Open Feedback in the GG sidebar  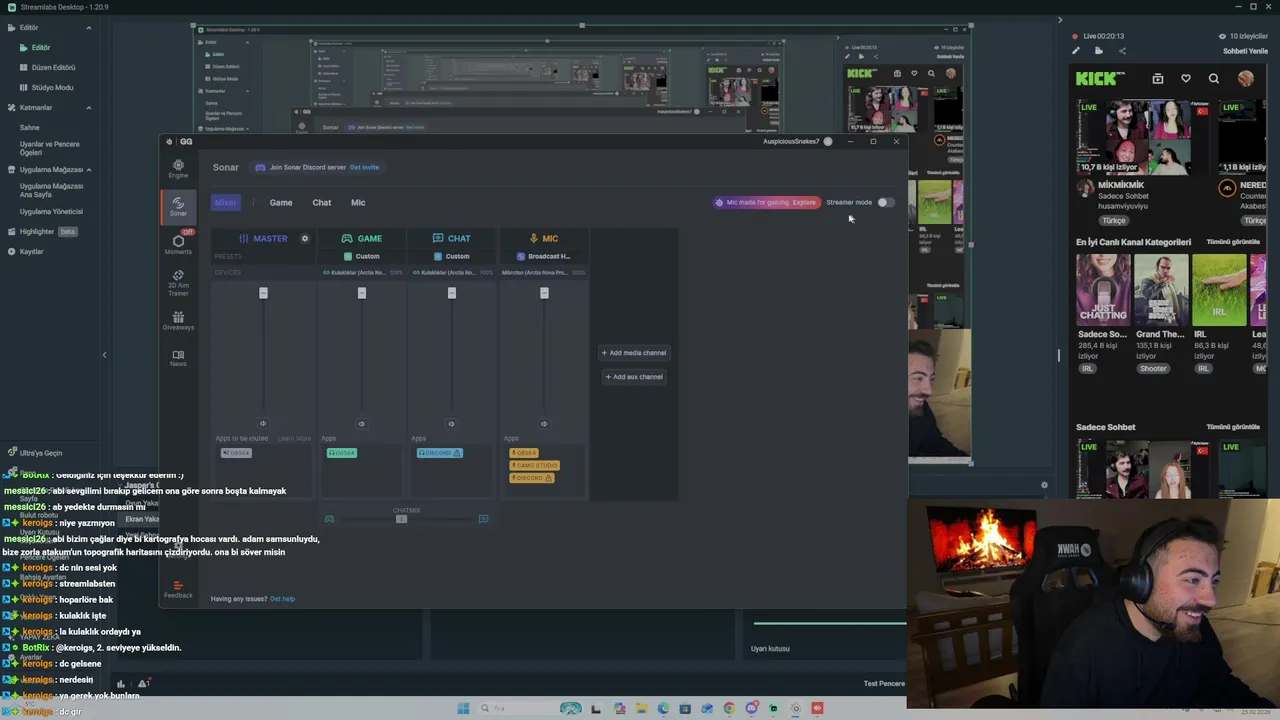(x=178, y=590)
